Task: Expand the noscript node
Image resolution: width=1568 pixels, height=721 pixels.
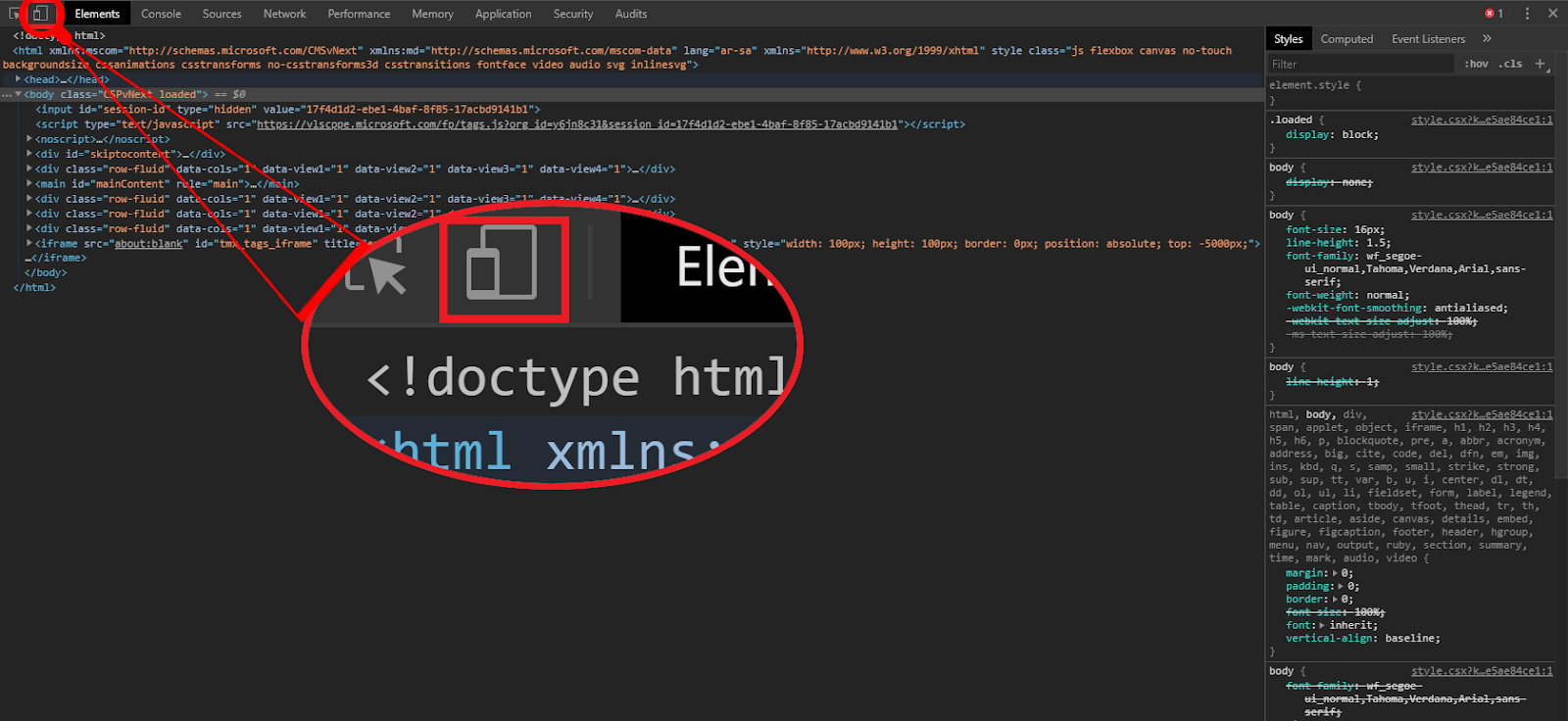Action: (x=29, y=139)
